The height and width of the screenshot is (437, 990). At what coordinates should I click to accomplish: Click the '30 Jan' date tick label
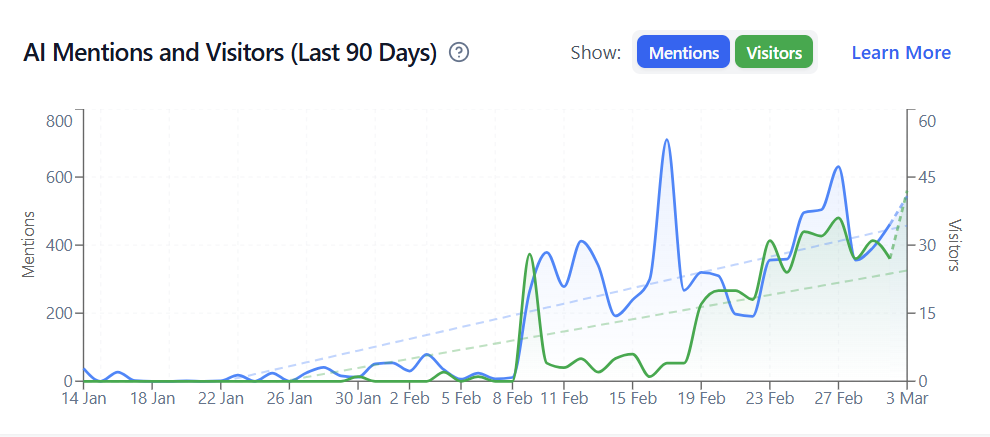[358, 398]
